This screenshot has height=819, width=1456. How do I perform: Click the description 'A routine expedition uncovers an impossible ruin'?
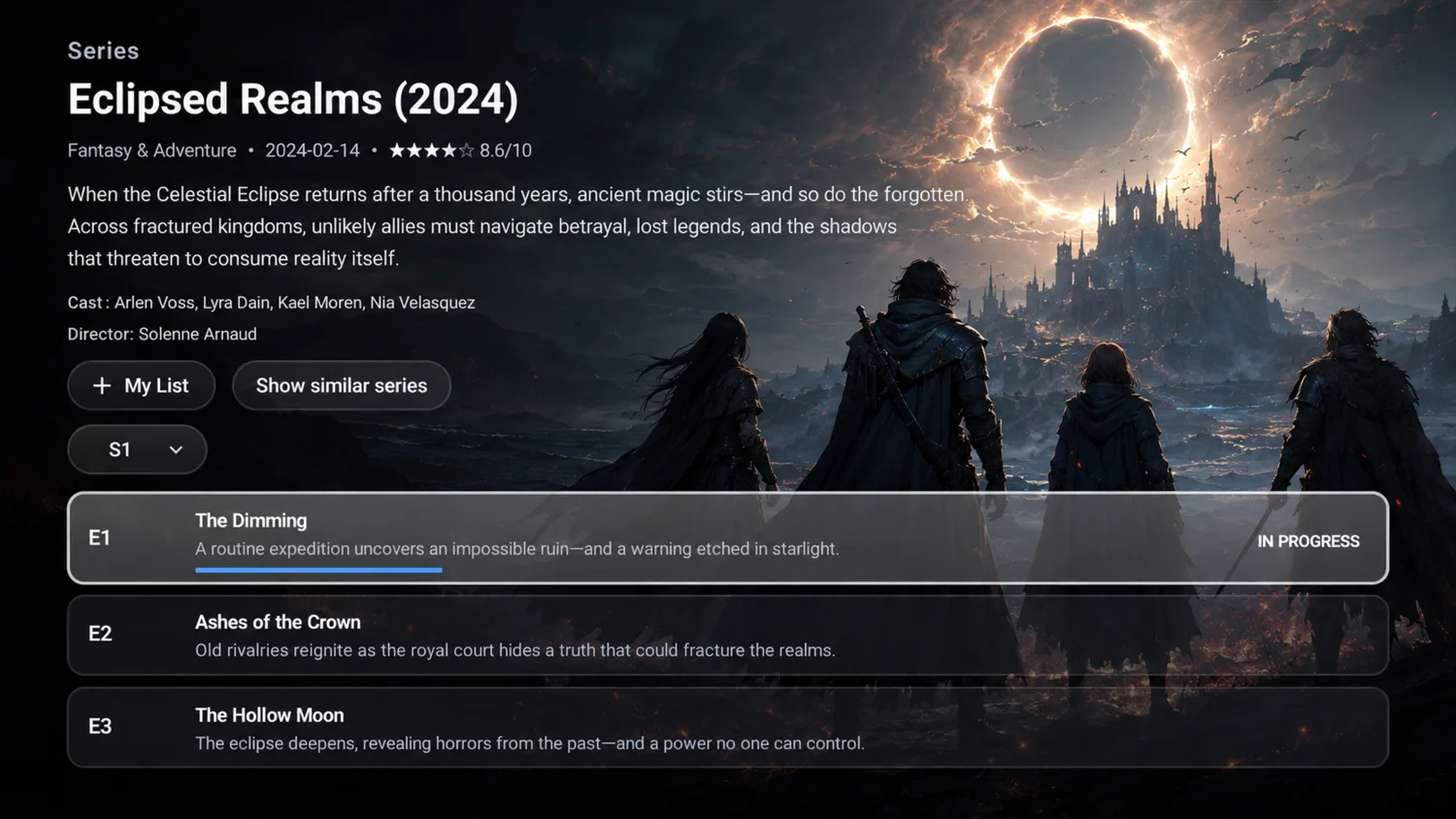tap(517, 548)
